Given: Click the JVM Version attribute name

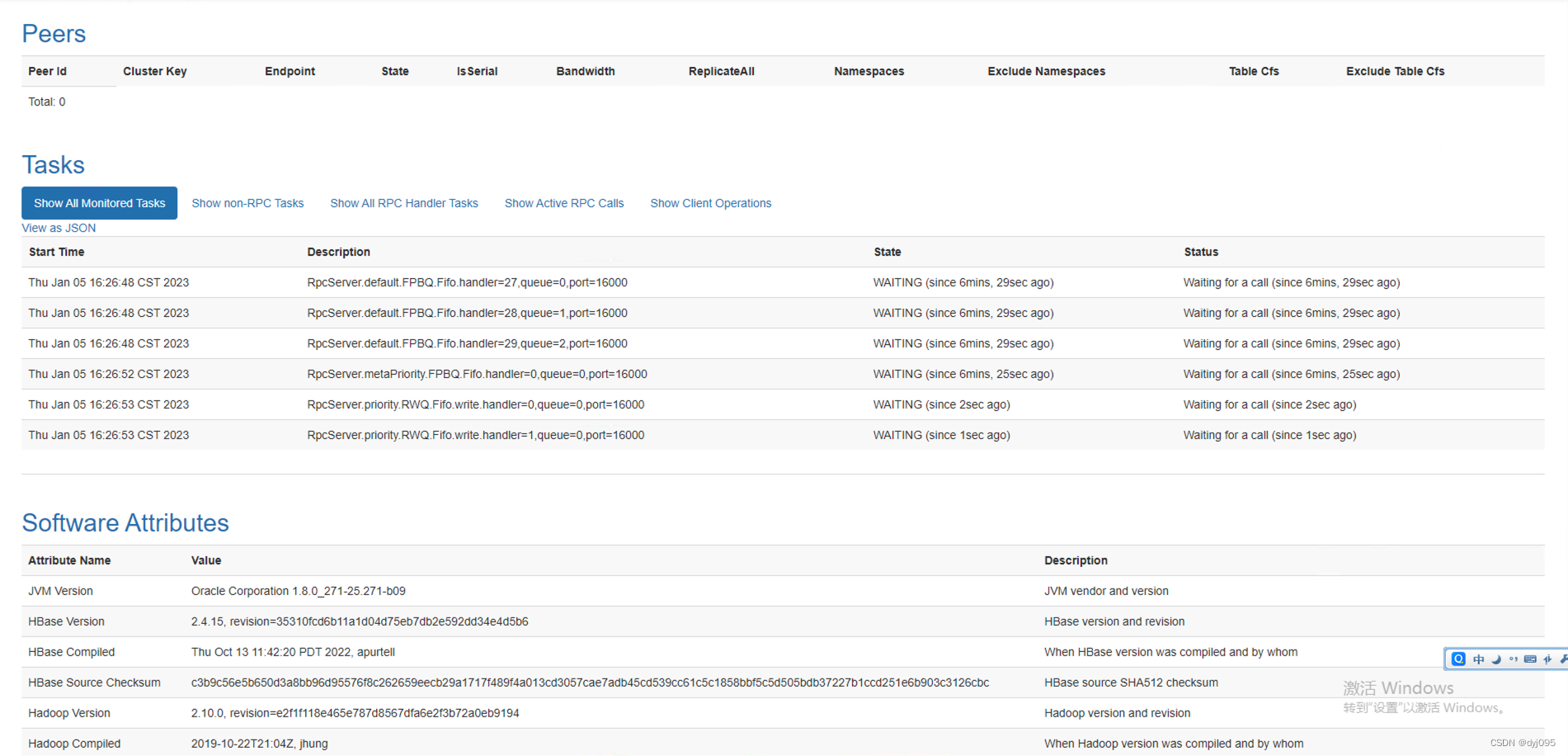Looking at the screenshot, I should pos(60,591).
